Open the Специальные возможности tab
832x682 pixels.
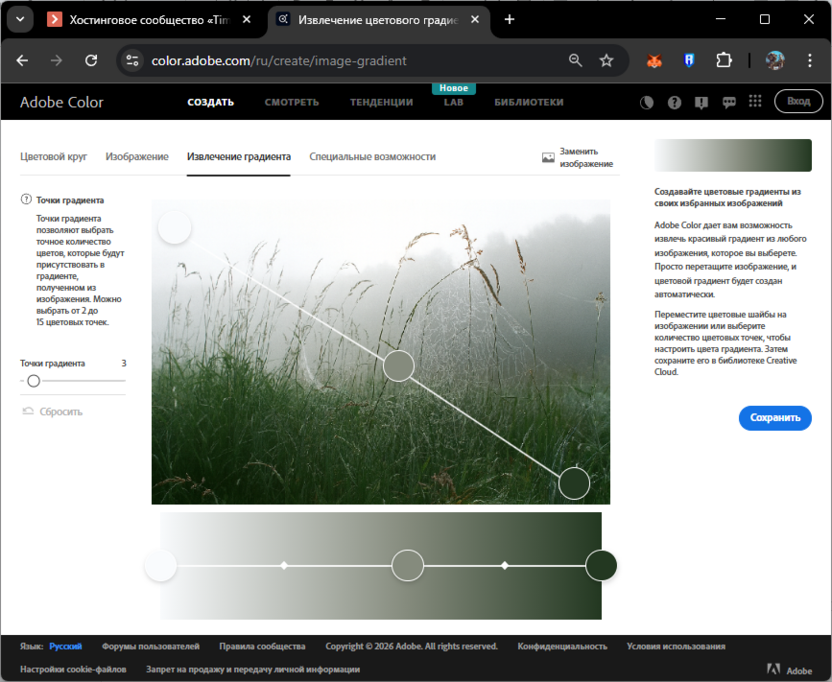(x=374, y=157)
